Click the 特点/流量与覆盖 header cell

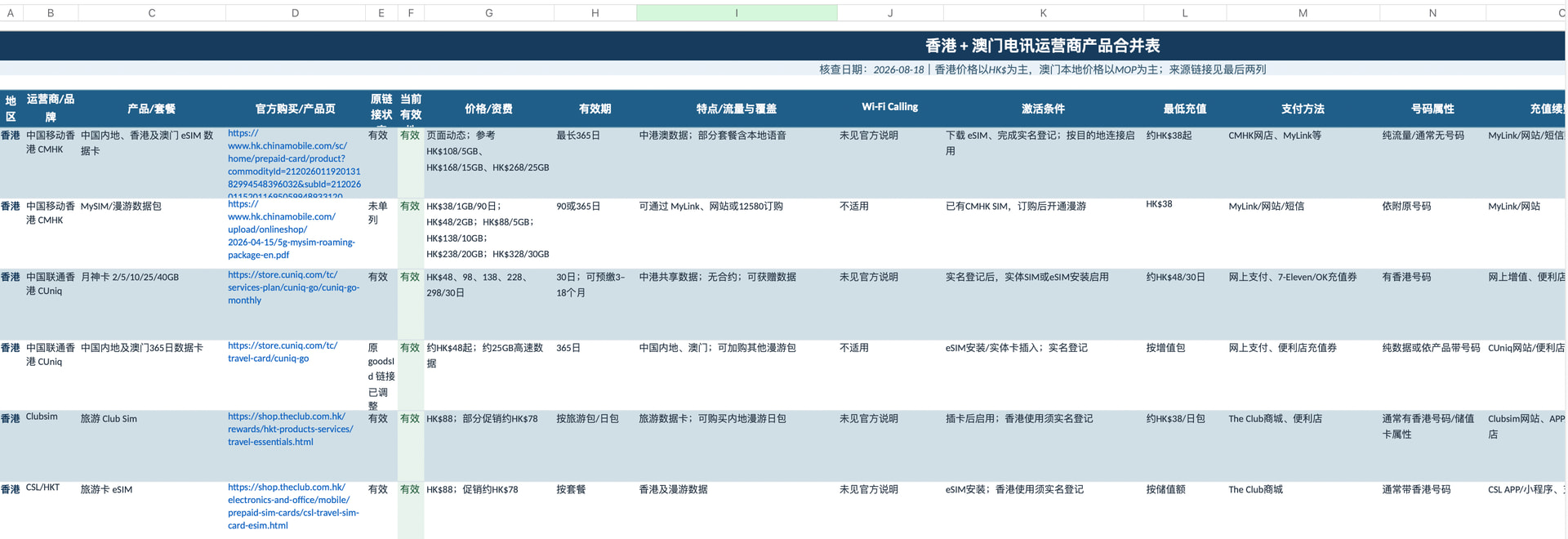pos(737,109)
